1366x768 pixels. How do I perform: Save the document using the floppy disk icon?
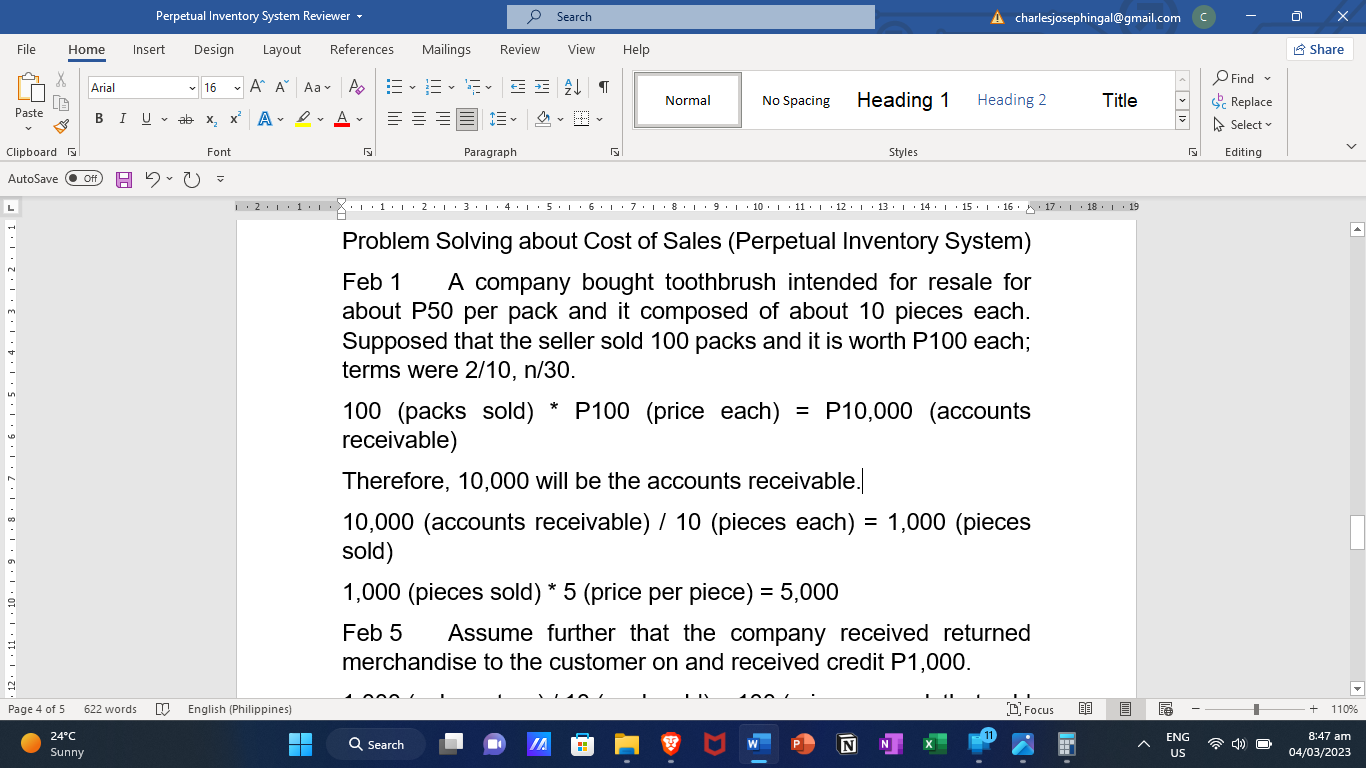tap(124, 179)
